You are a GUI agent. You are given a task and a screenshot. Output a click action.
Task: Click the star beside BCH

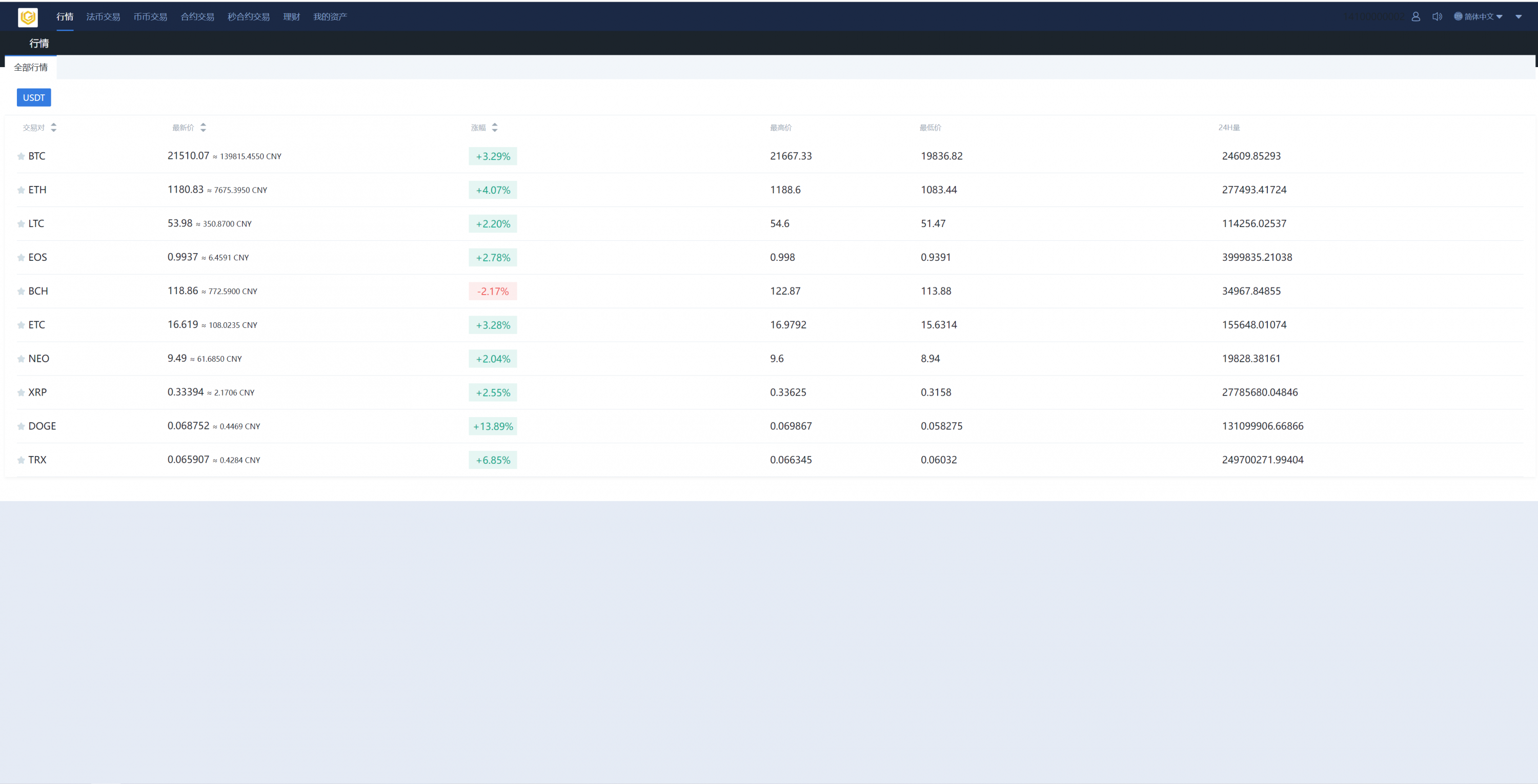coord(21,292)
